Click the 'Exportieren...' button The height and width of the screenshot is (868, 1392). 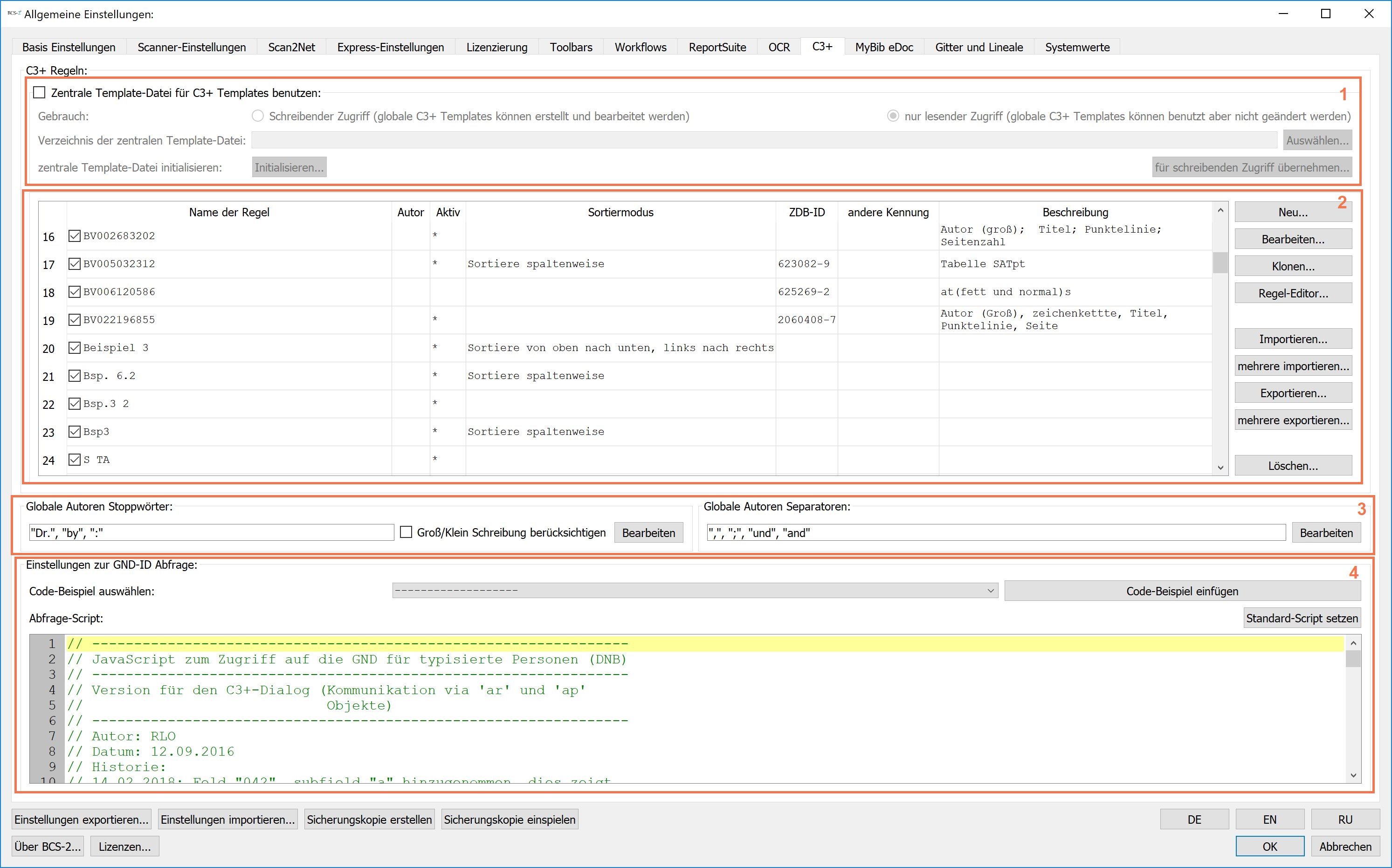pos(1293,393)
